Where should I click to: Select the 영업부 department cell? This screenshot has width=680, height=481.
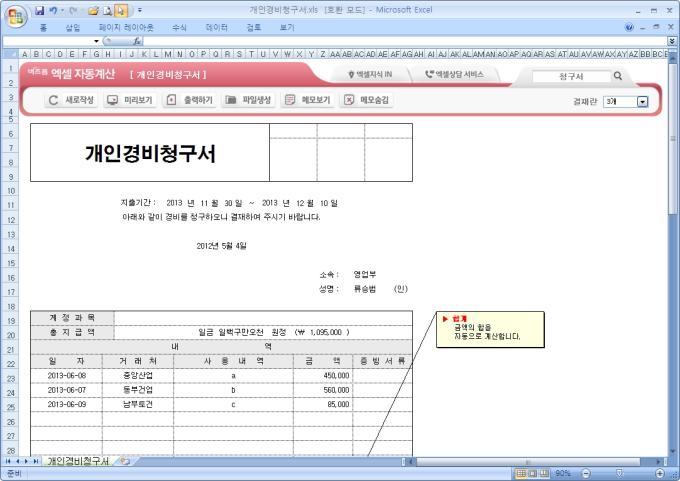[365, 275]
